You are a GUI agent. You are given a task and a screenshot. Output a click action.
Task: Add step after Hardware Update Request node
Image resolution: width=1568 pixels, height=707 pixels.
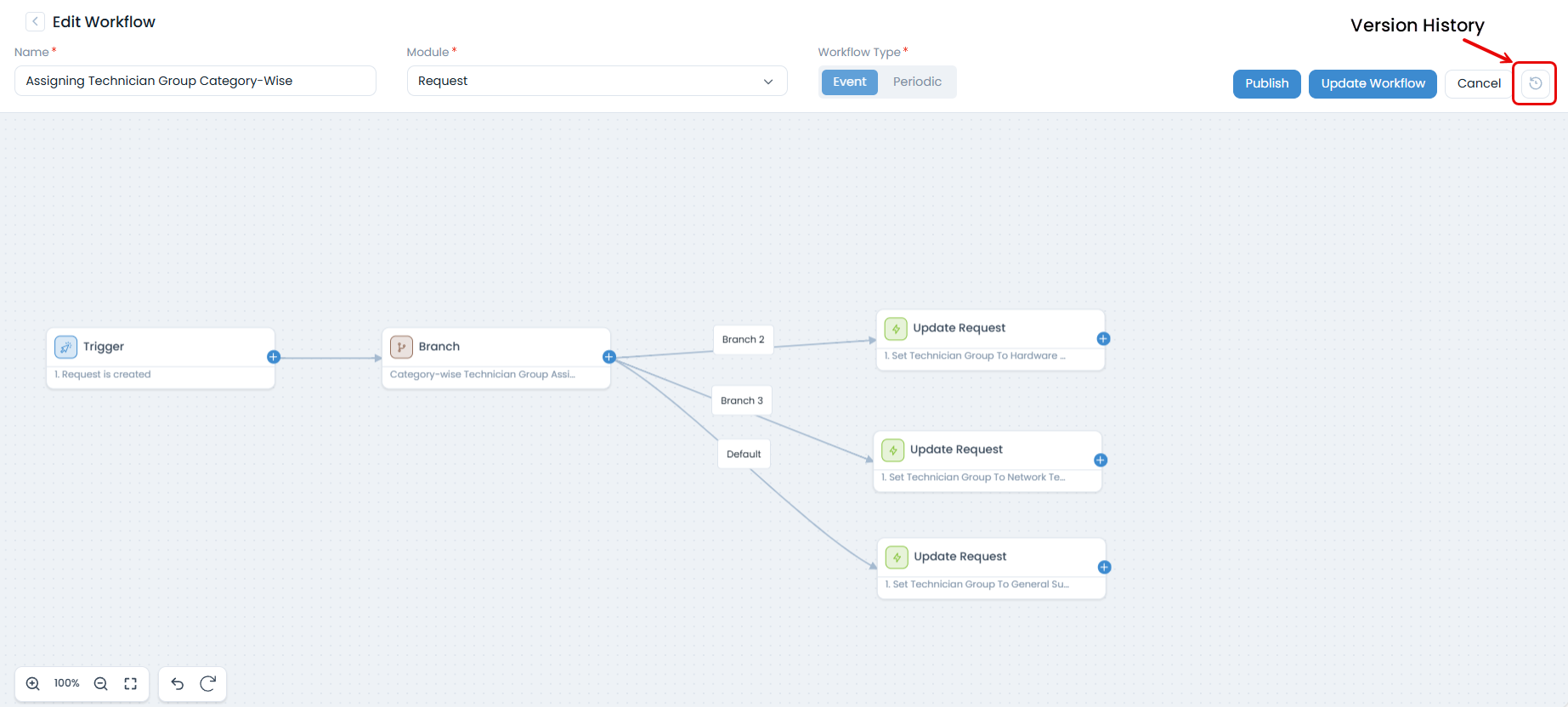pos(1103,339)
